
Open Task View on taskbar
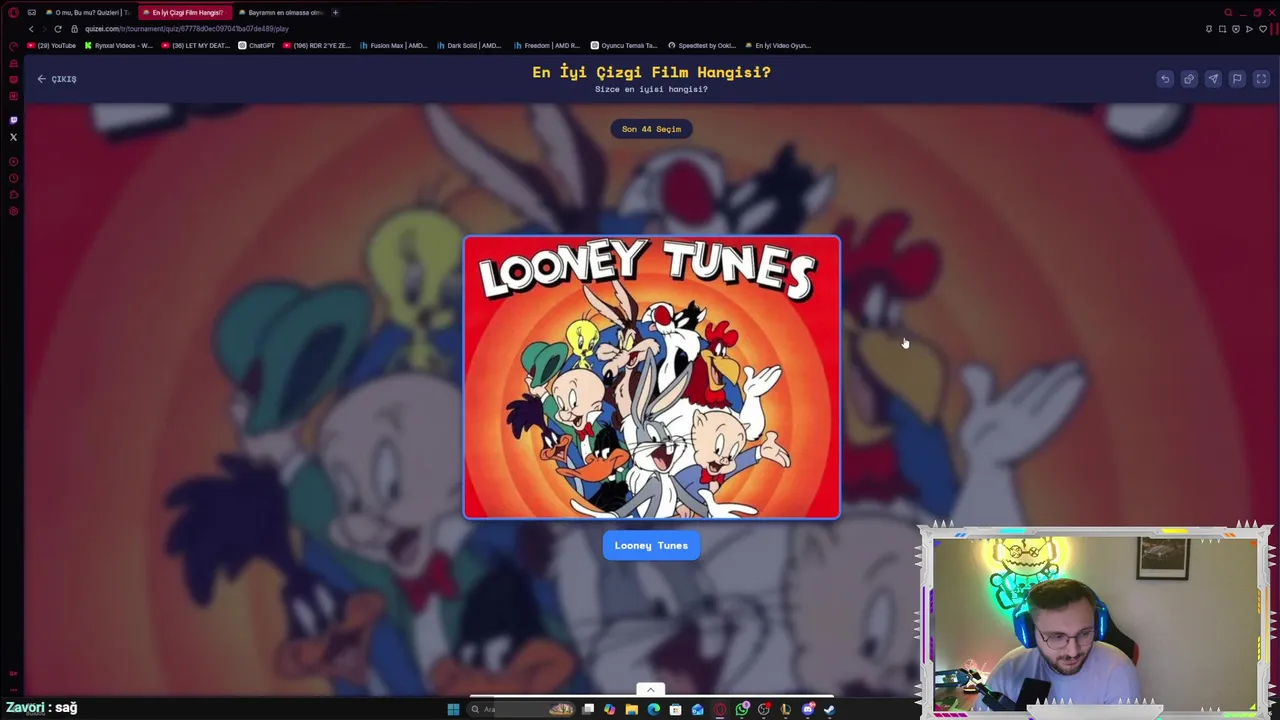tap(588, 710)
